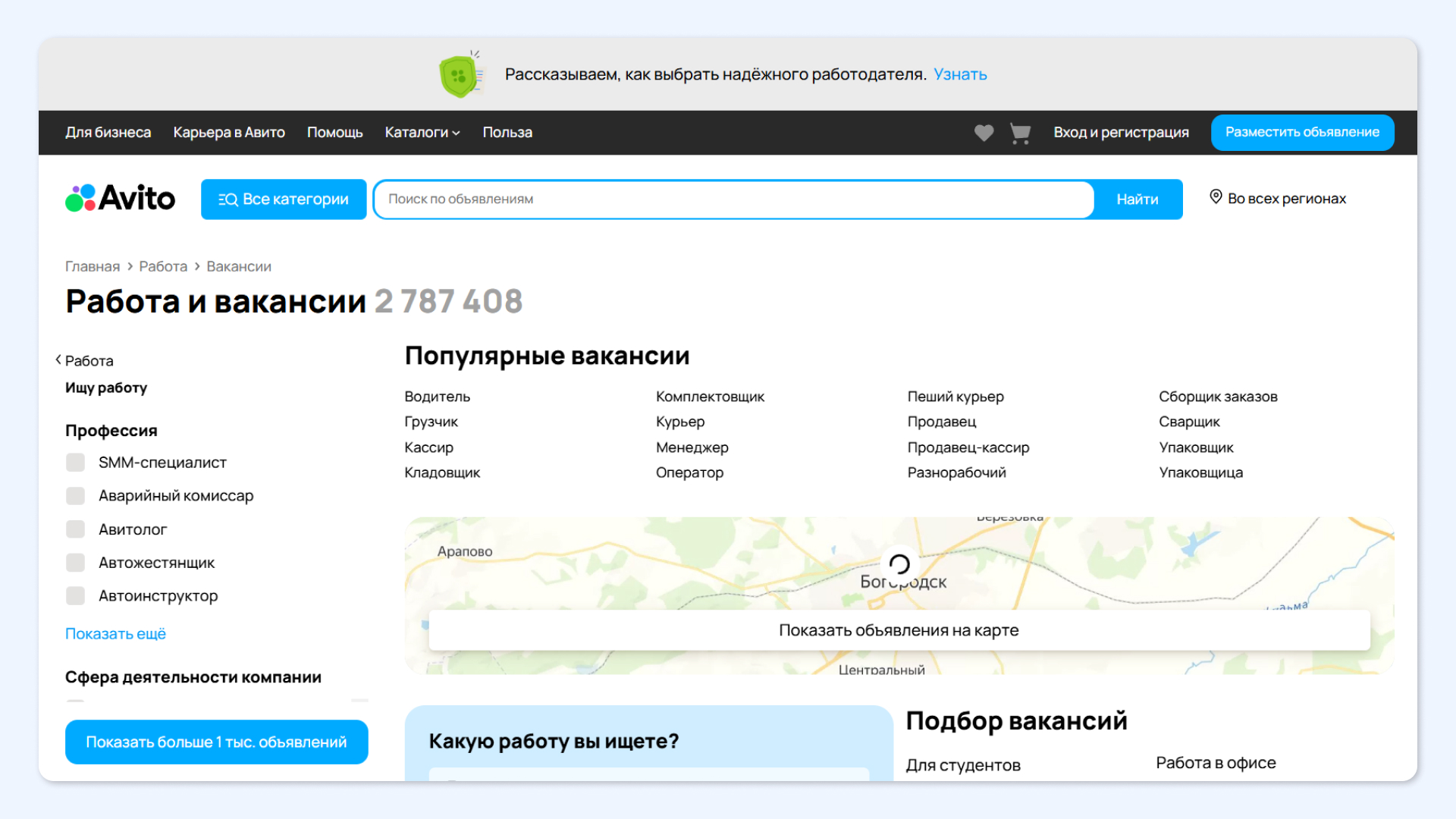Open the Грузчик vacancy link
The width and height of the screenshot is (1456, 819).
tap(431, 422)
